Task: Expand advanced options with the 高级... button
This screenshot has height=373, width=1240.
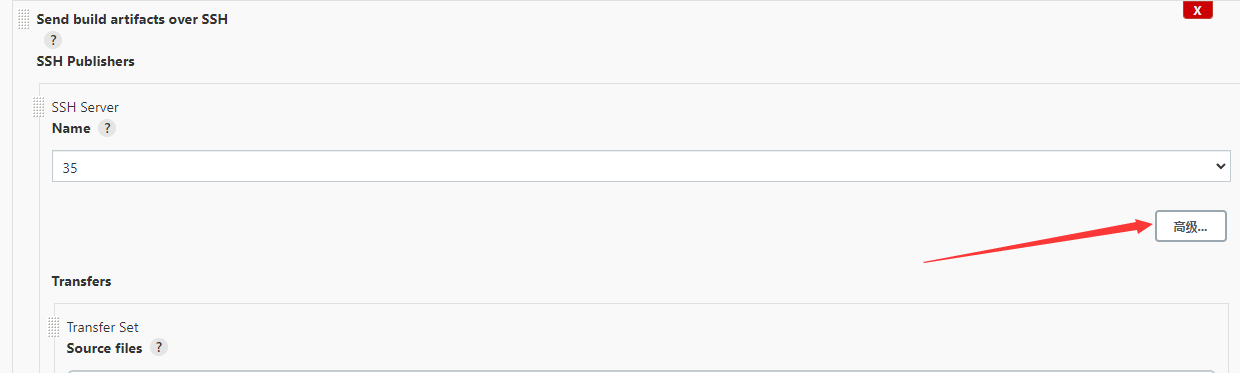Action: coord(1191,226)
